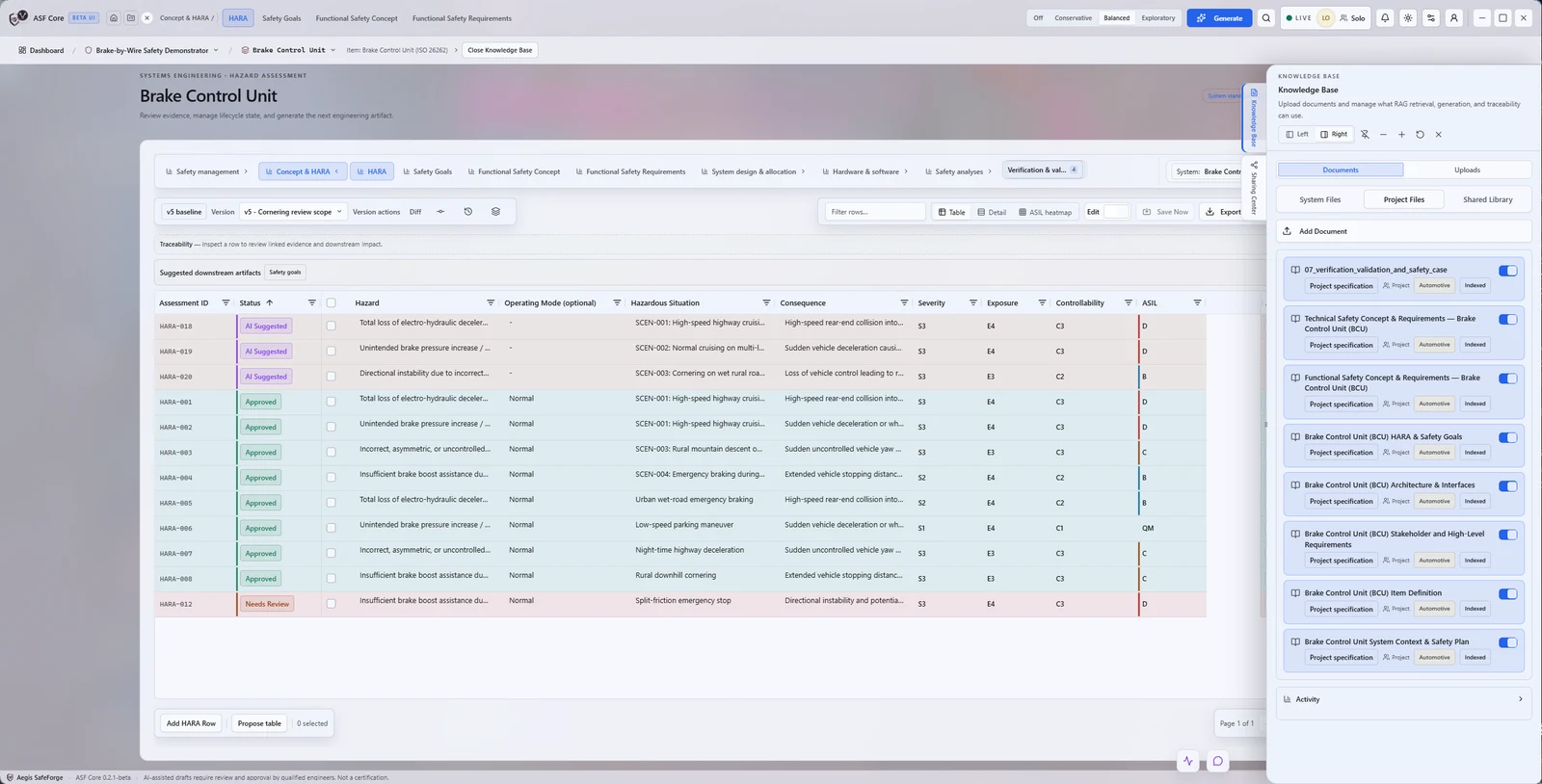Open the notifications bell

[x=1385, y=17]
